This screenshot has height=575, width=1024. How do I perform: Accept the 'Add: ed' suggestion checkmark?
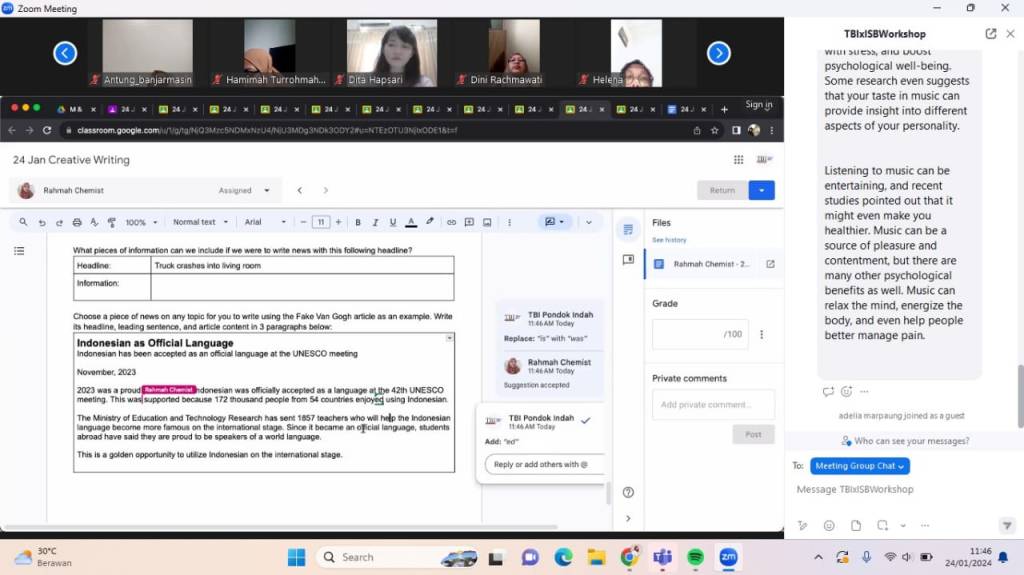[585, 420]
